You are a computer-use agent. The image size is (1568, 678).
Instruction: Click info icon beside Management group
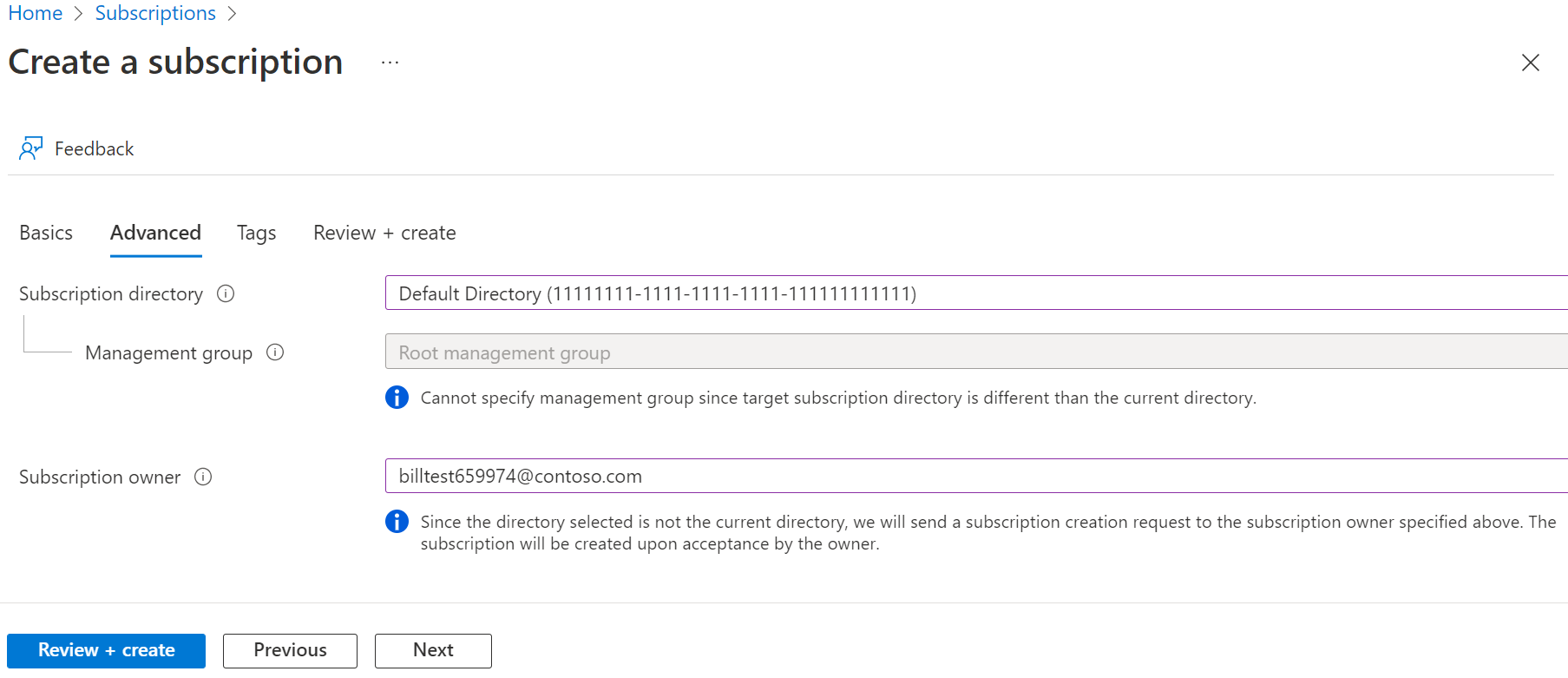click(x=275, y=352)
